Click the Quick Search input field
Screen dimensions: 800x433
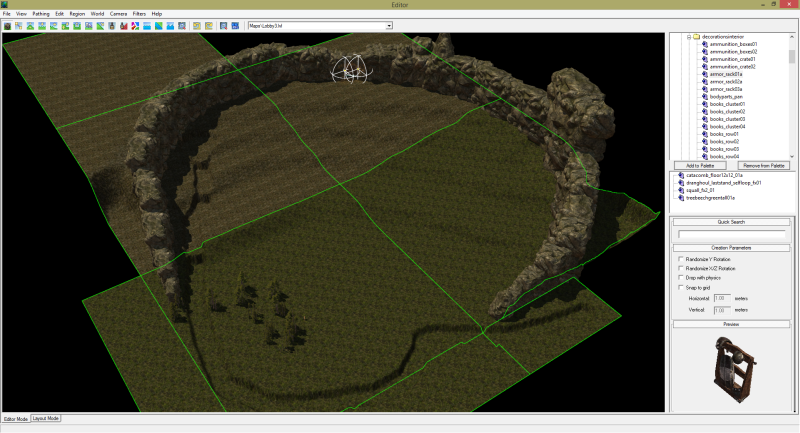coord(732,234)
